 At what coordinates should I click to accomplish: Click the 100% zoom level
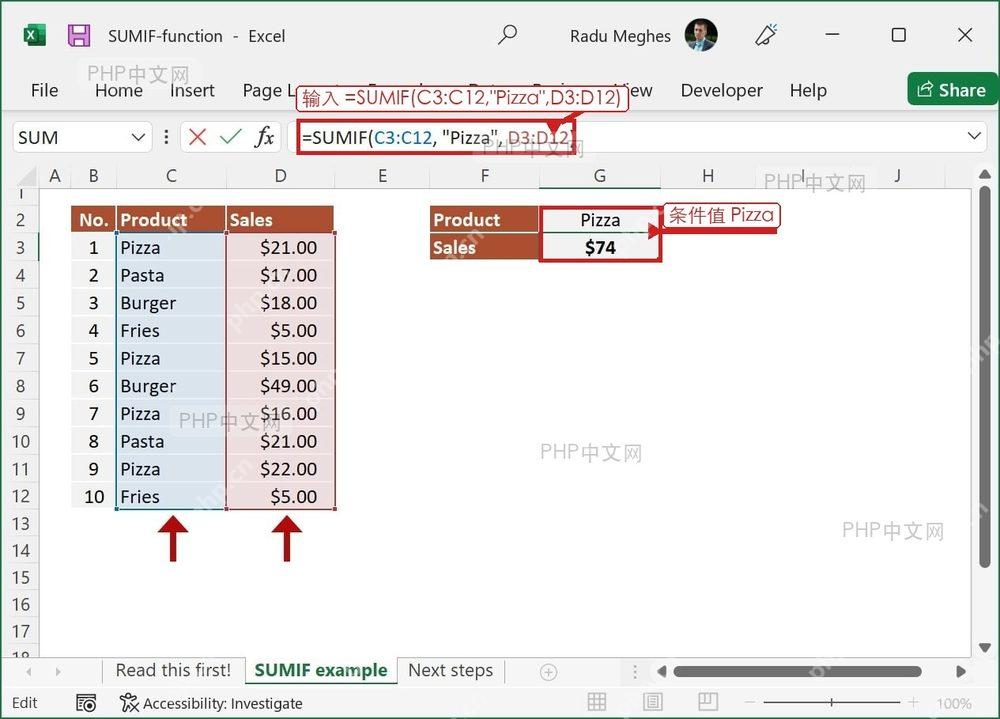click(954, 703)
